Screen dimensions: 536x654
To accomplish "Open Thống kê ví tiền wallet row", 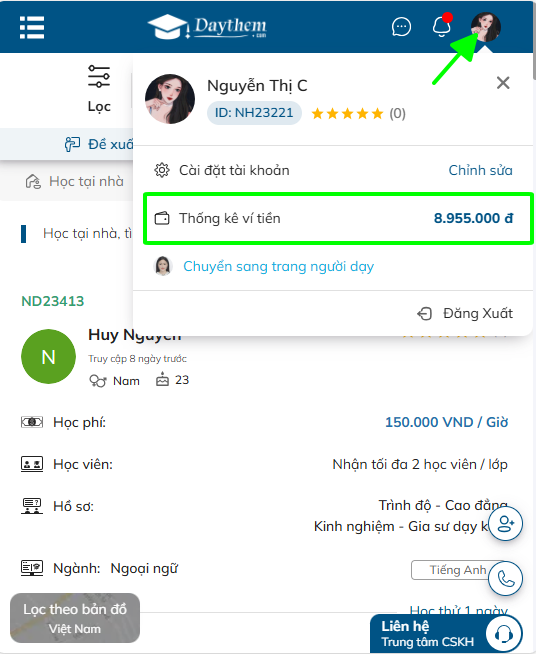I will pos(338,218).
